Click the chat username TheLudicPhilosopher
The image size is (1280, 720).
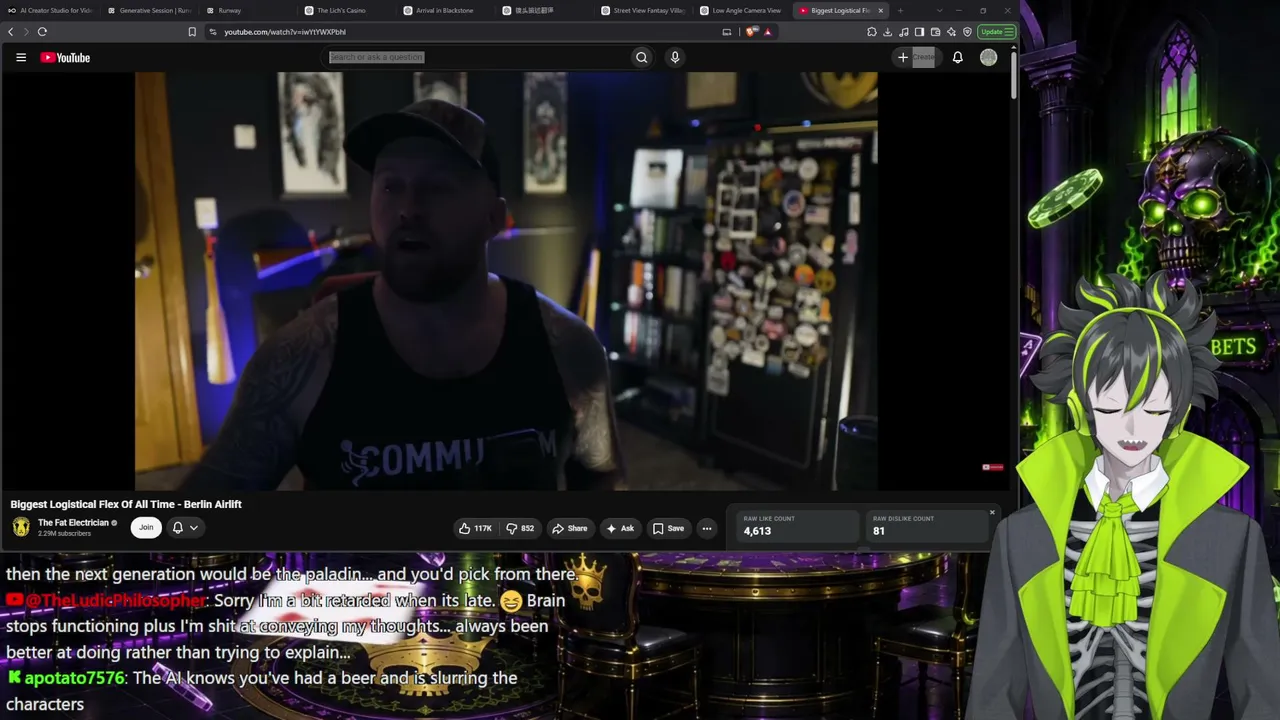tap(115, 600)
